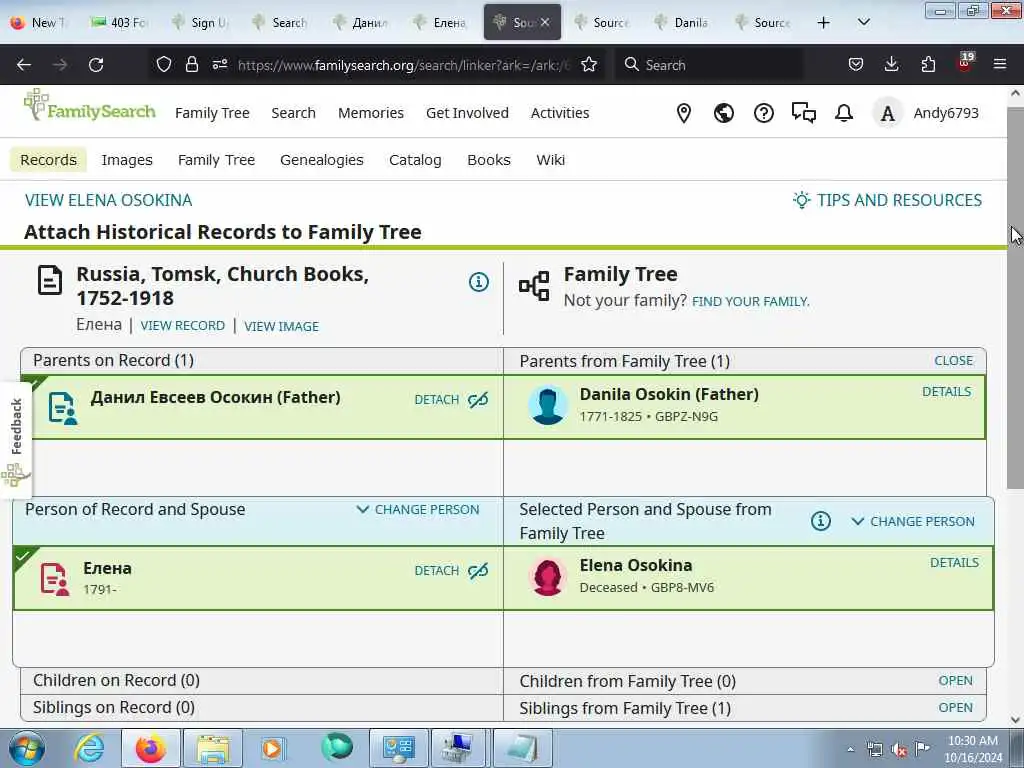
Task: Click the FamilySearch logo
Action: click(x=89, y=106)
